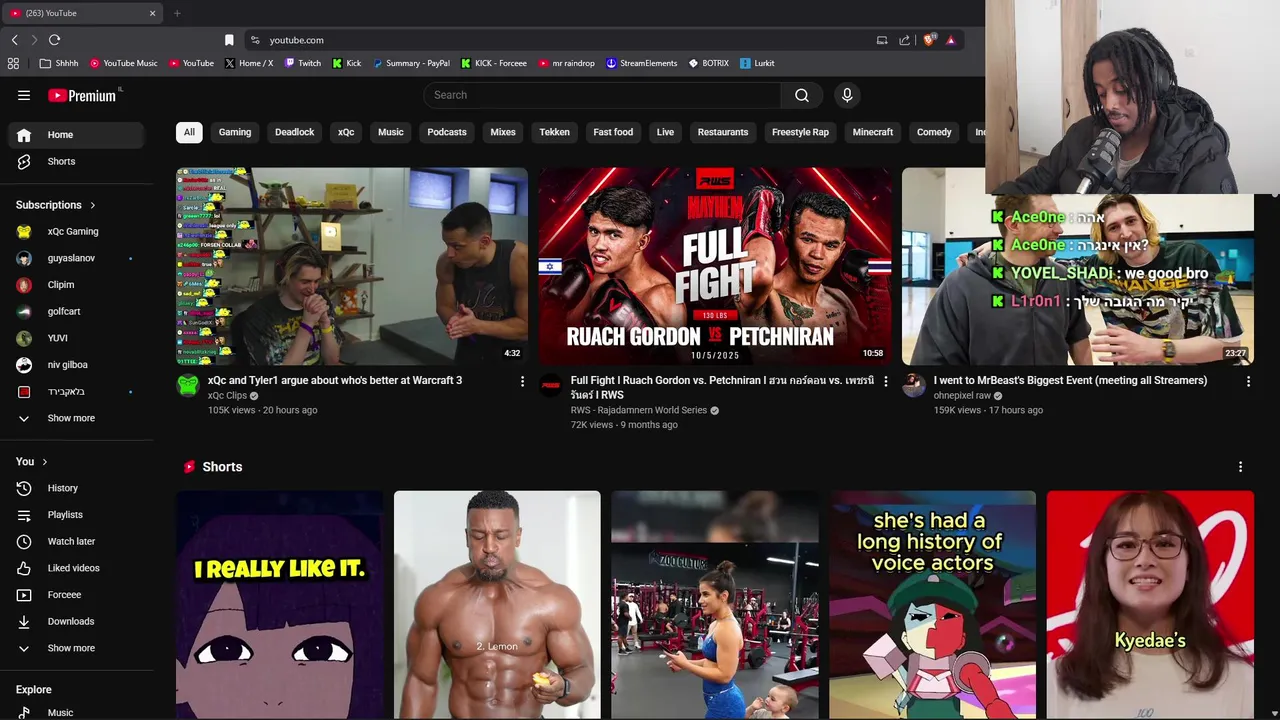Viewport: 1280px width, 720px height.
Task: Reload the page
Action: pos(54,40)
